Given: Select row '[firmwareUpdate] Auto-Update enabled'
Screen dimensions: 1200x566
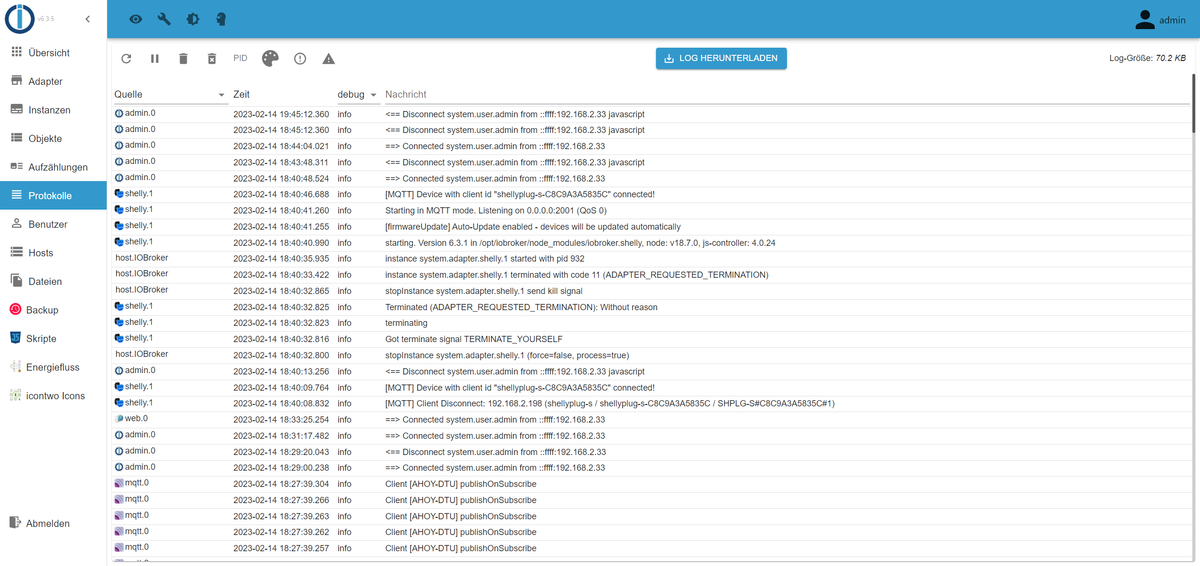Looking at the screenshot, I should tap(650, 226).
